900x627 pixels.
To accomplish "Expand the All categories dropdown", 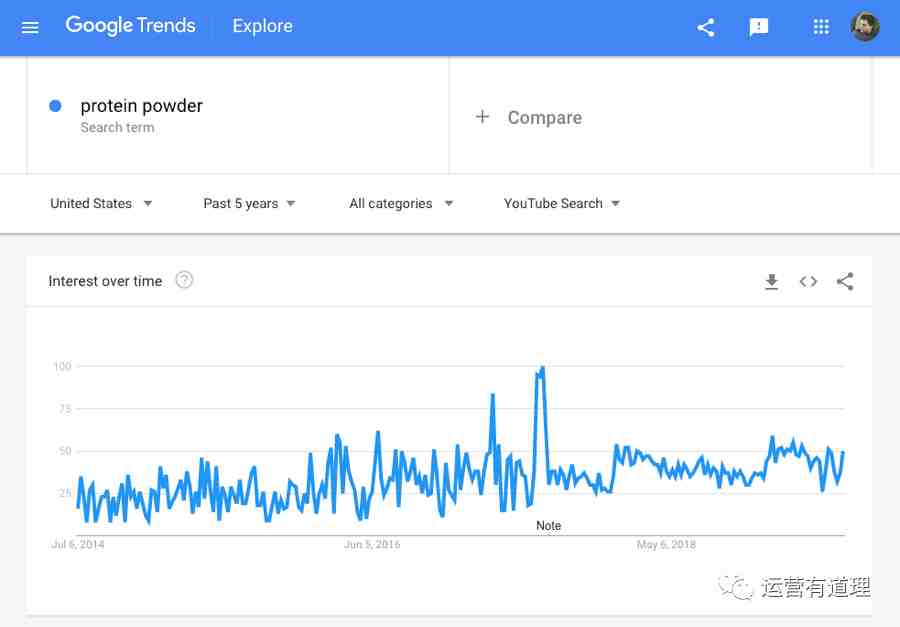I will coord(401,203).
